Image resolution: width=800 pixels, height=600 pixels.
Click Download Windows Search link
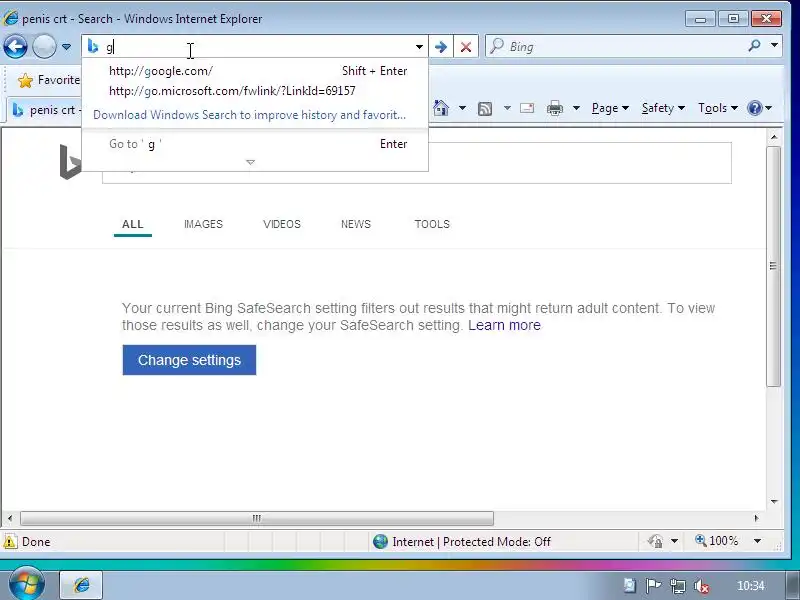click(249, 115)
